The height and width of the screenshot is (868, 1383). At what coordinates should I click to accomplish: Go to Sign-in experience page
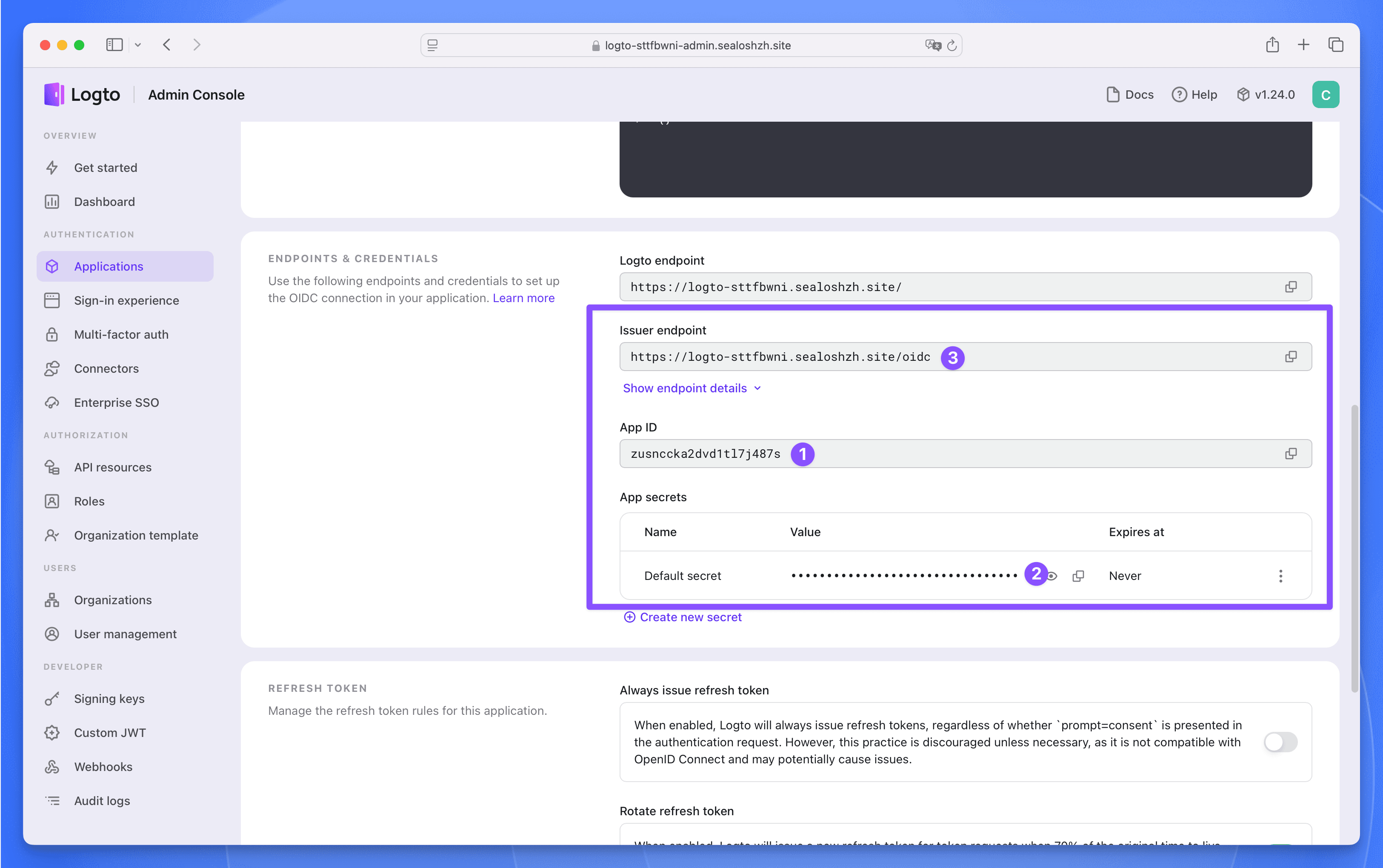point(126,300)
